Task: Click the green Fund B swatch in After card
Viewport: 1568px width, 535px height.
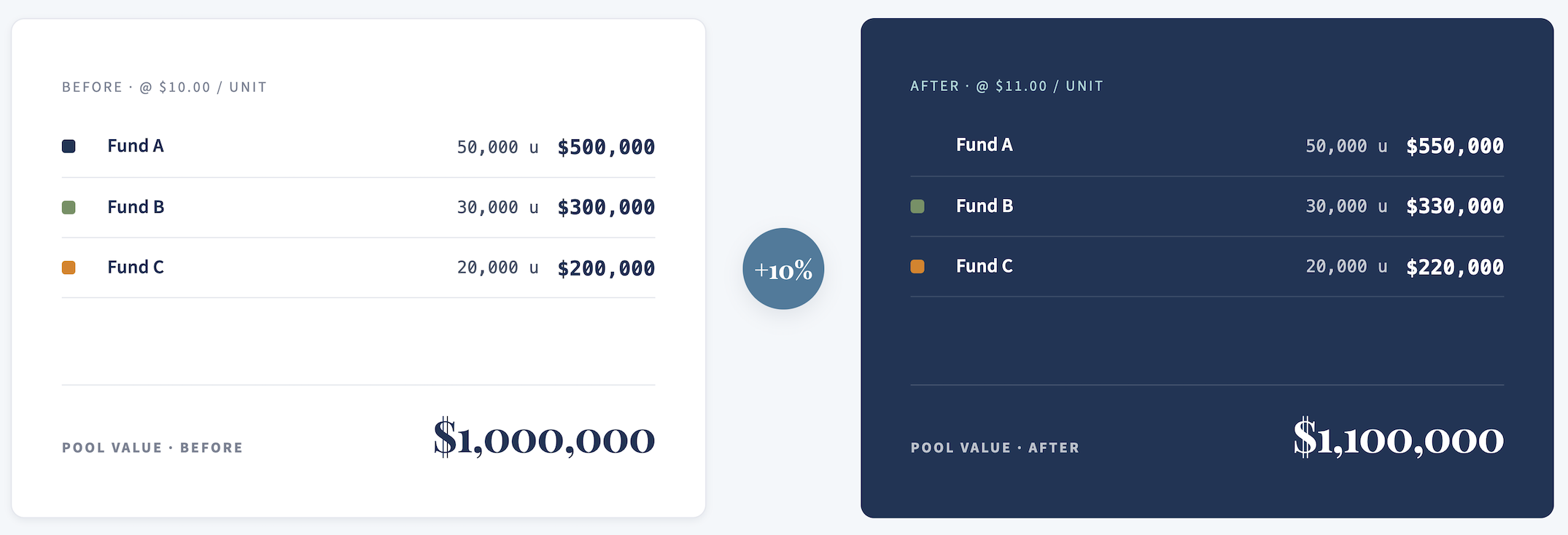Action: 917,206
